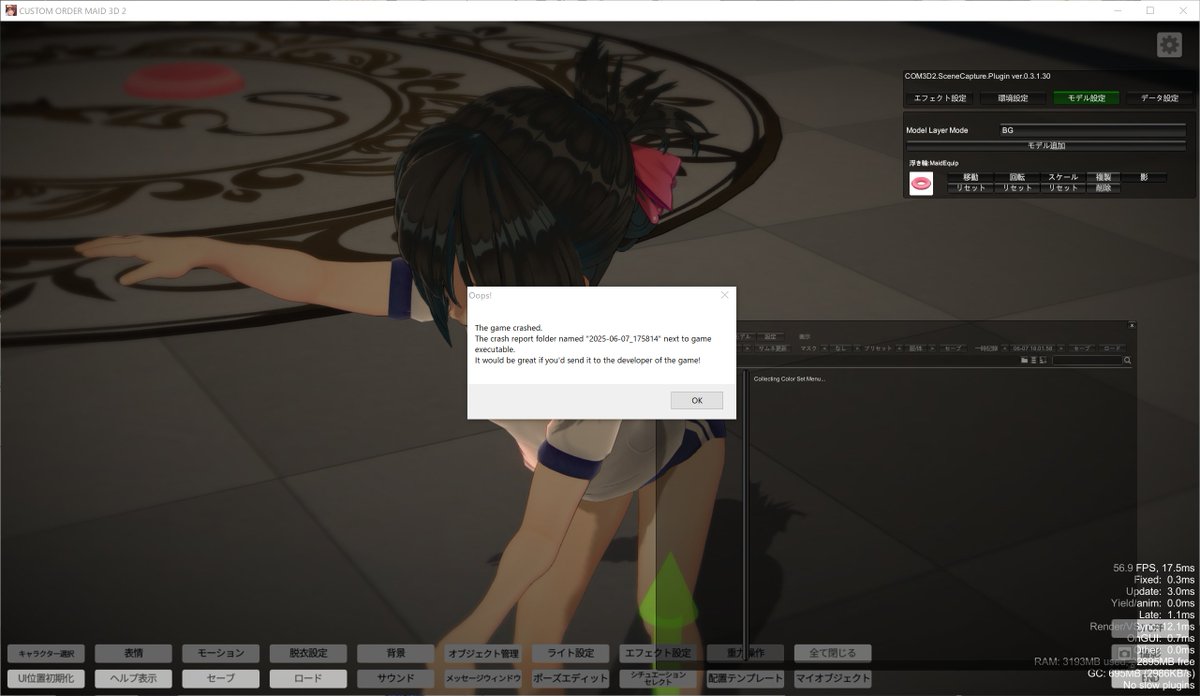Close the item browser panel with its X icon

coord(1130,325)
